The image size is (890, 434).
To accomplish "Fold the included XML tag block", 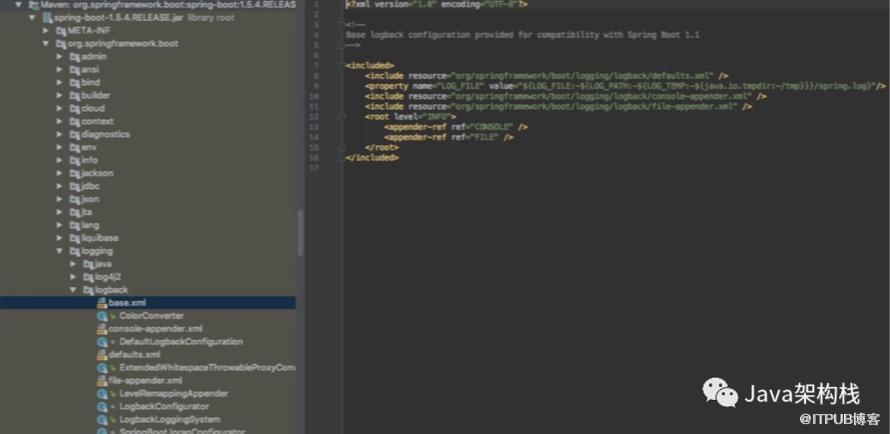I will [341, 65].
